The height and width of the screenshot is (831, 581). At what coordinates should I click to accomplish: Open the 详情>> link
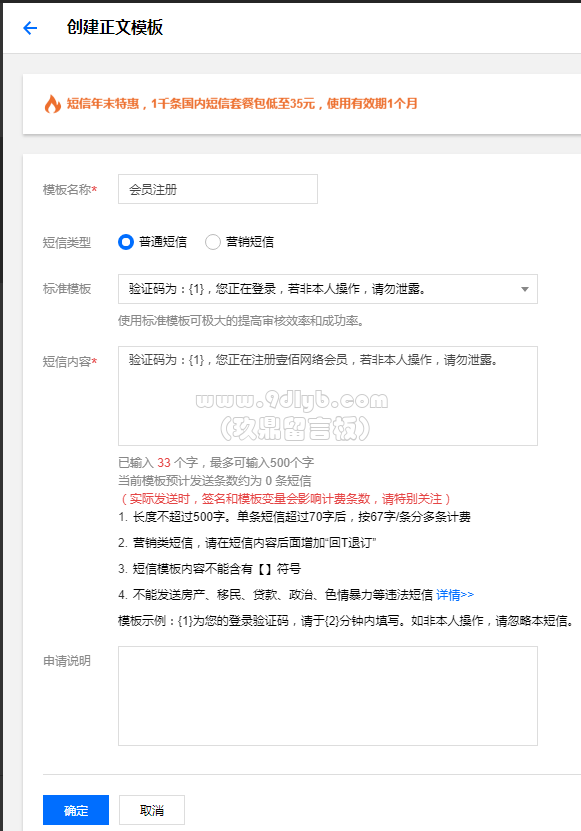point(455,595)
